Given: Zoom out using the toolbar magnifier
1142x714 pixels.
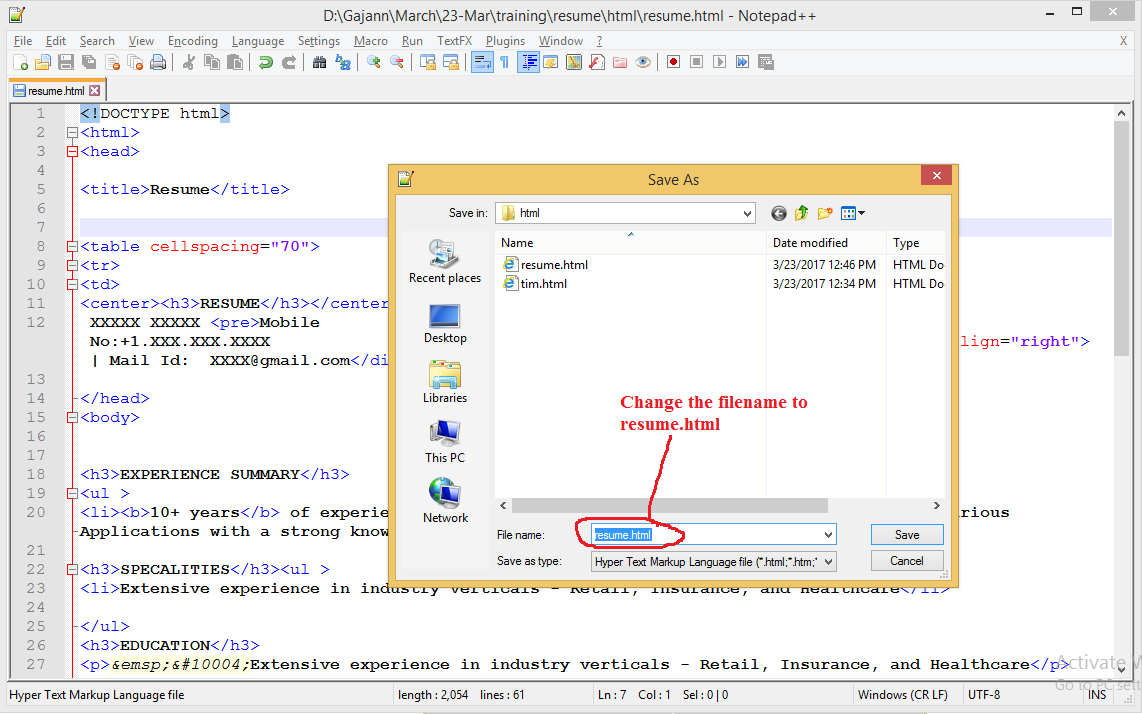Looking at the screenshot, I should [397, 63].
